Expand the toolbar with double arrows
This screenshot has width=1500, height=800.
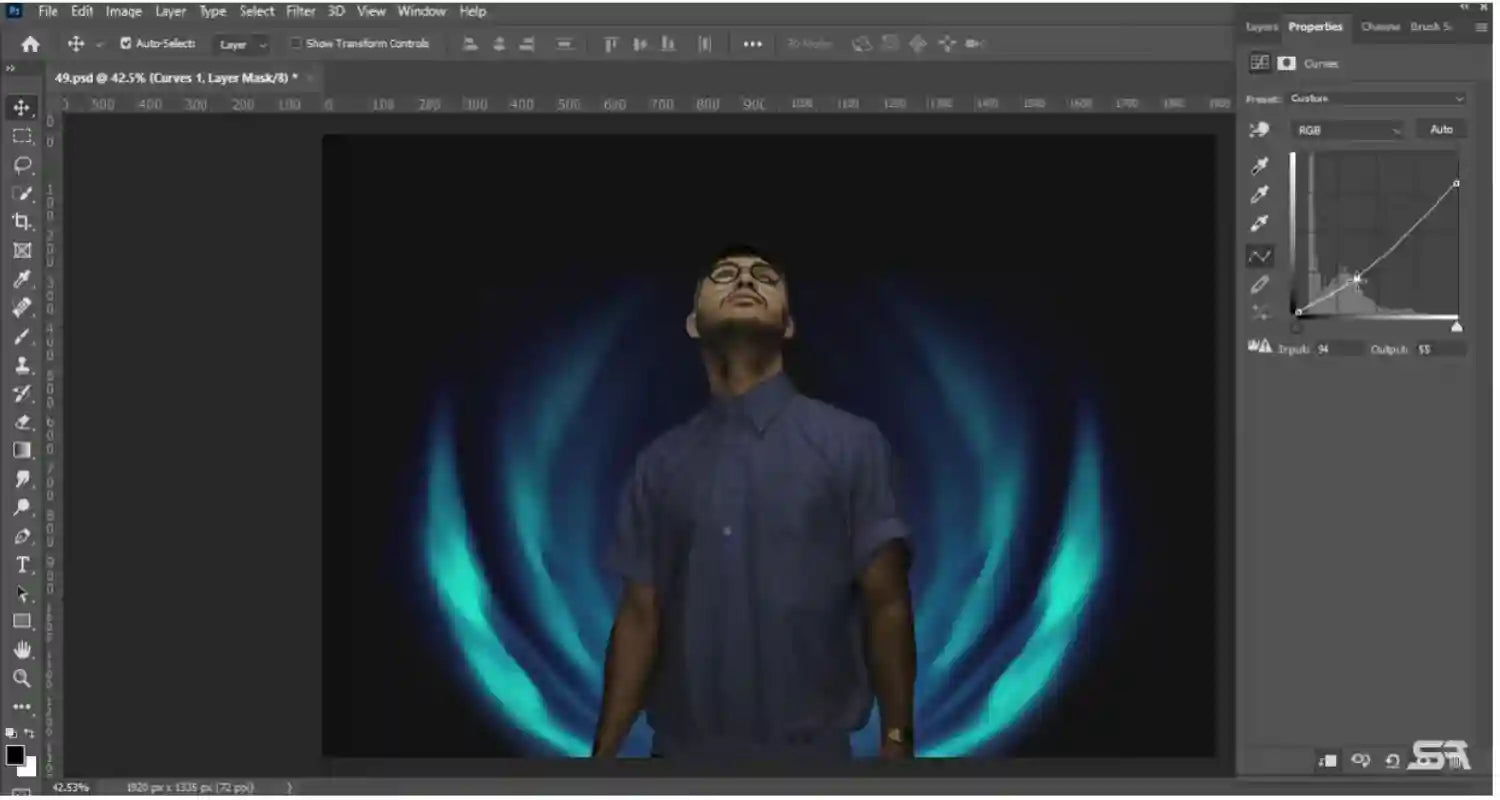coord(10,69)
